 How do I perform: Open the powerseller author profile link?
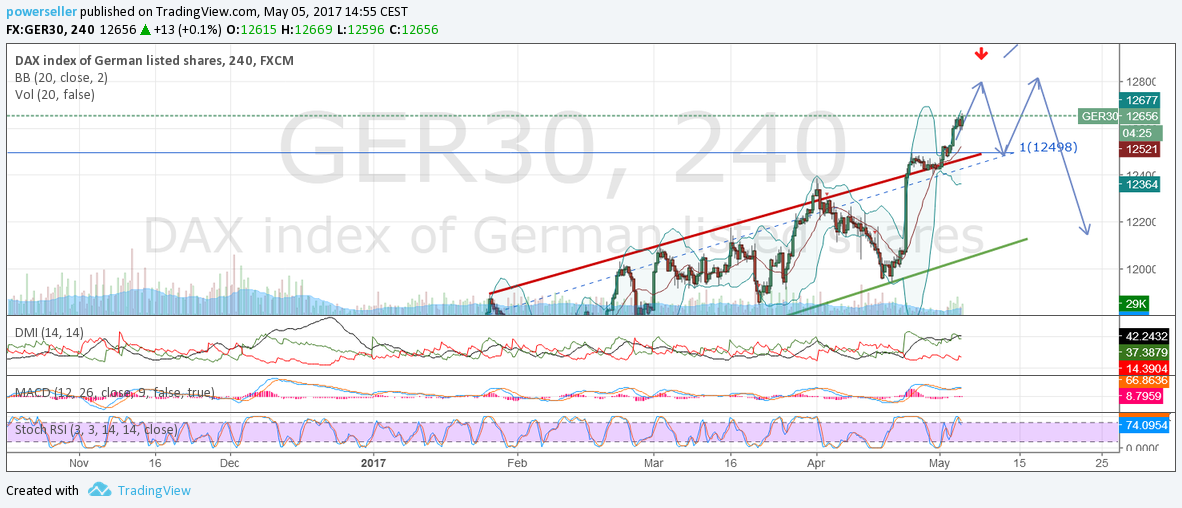point(41,12)
